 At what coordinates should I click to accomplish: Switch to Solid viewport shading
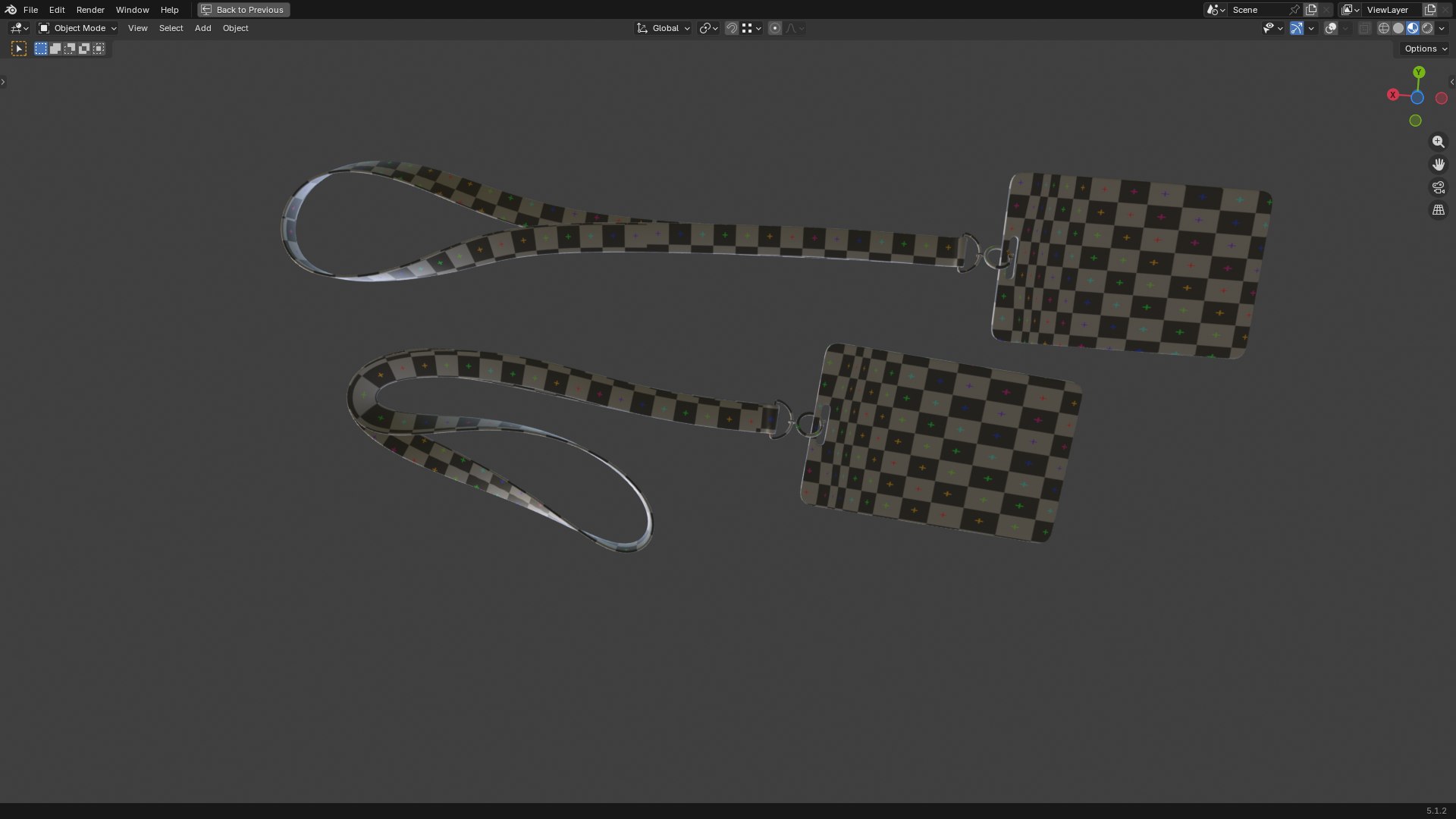(x=1398, y=28)
